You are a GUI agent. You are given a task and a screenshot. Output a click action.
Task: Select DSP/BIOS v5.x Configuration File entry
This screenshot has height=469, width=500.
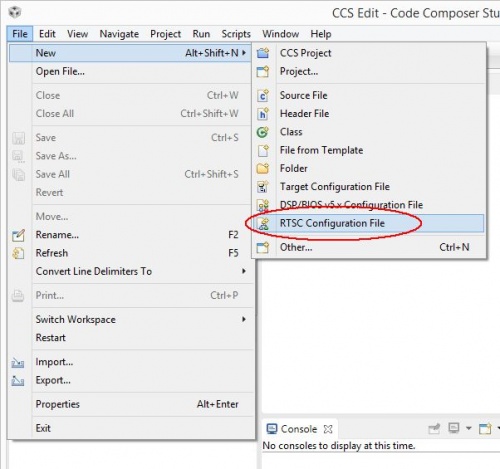point(369,205)
